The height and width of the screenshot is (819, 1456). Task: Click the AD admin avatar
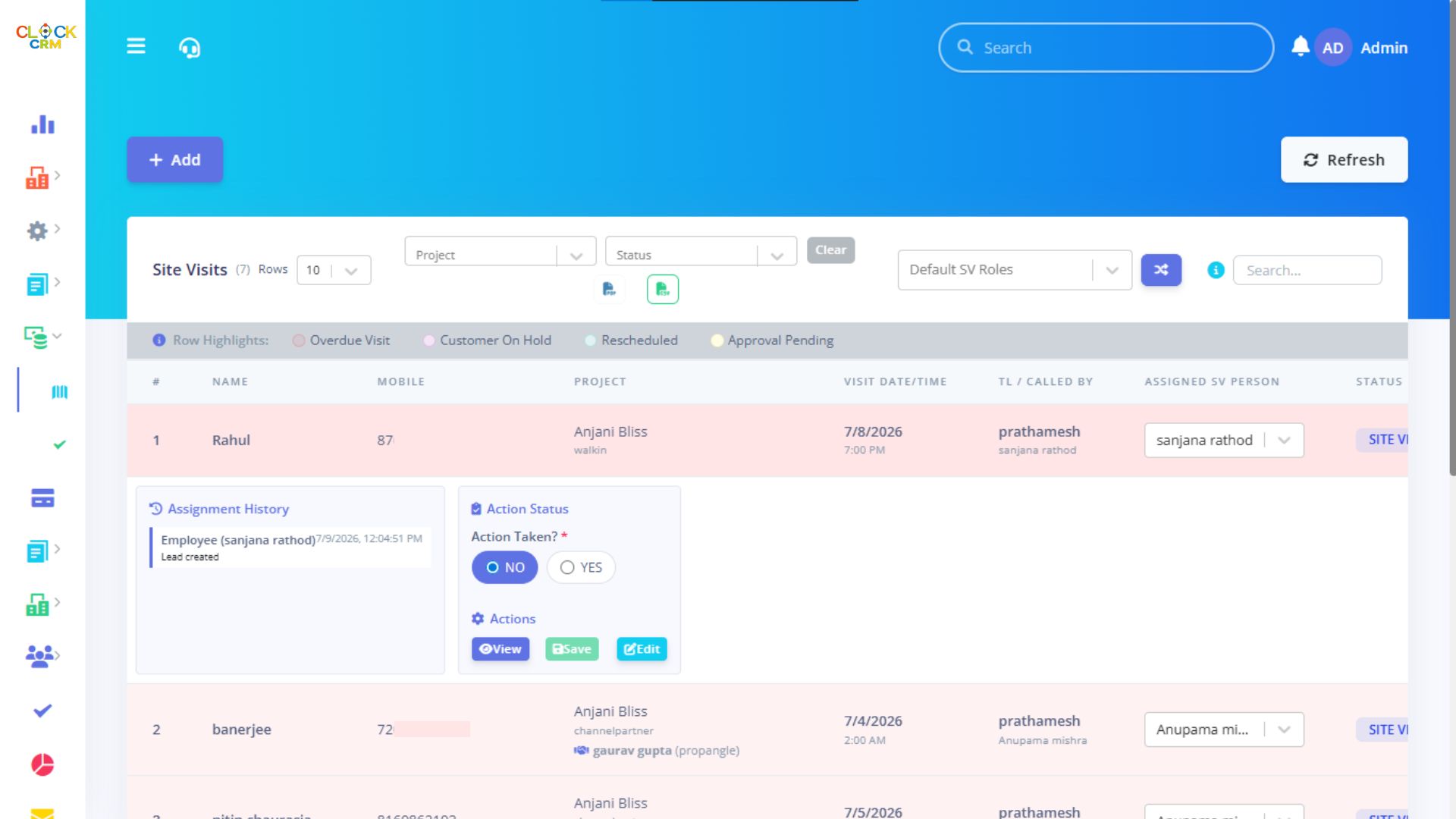tap(1332, 48)
